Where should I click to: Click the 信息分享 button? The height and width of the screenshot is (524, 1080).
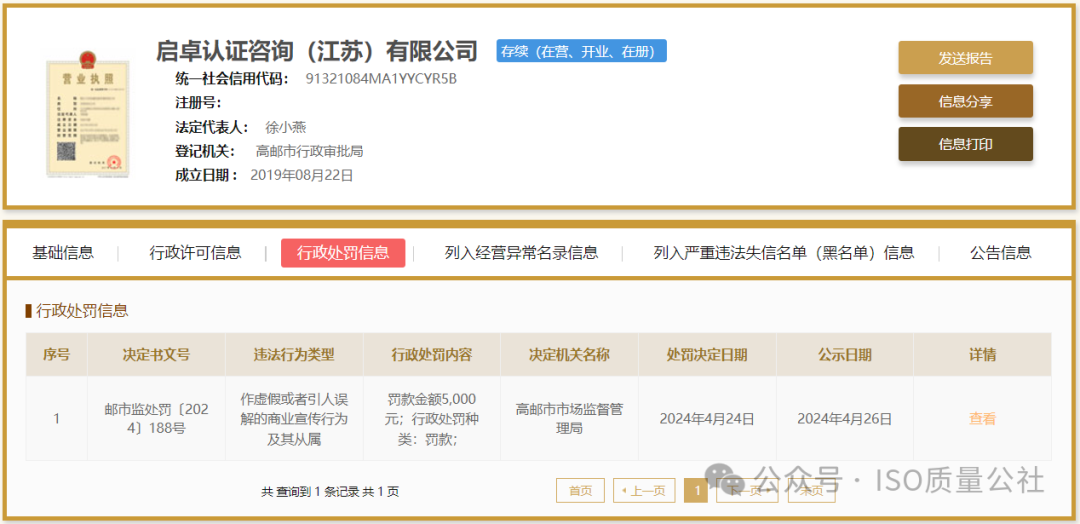[x=965, y=101]
